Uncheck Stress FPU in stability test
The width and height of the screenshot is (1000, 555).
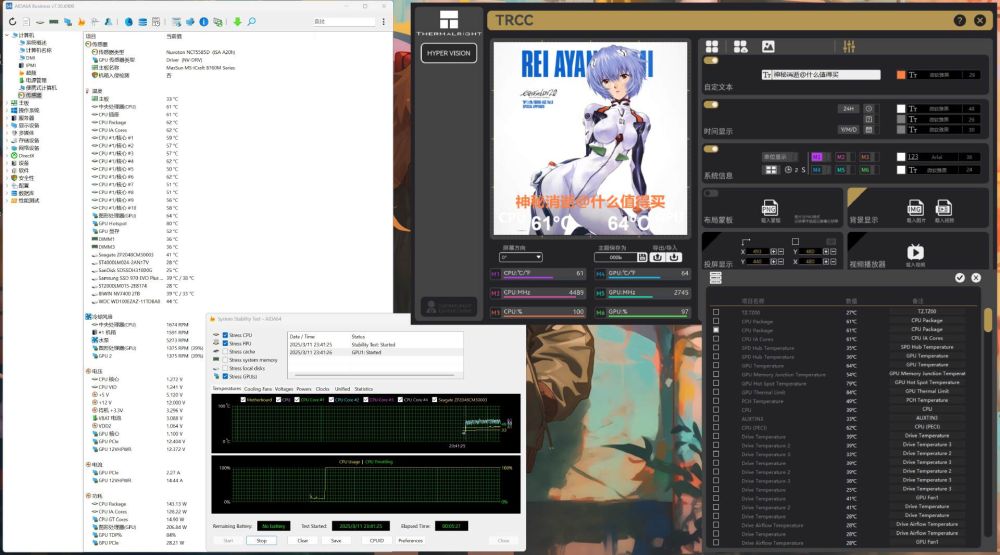(225, 343)
